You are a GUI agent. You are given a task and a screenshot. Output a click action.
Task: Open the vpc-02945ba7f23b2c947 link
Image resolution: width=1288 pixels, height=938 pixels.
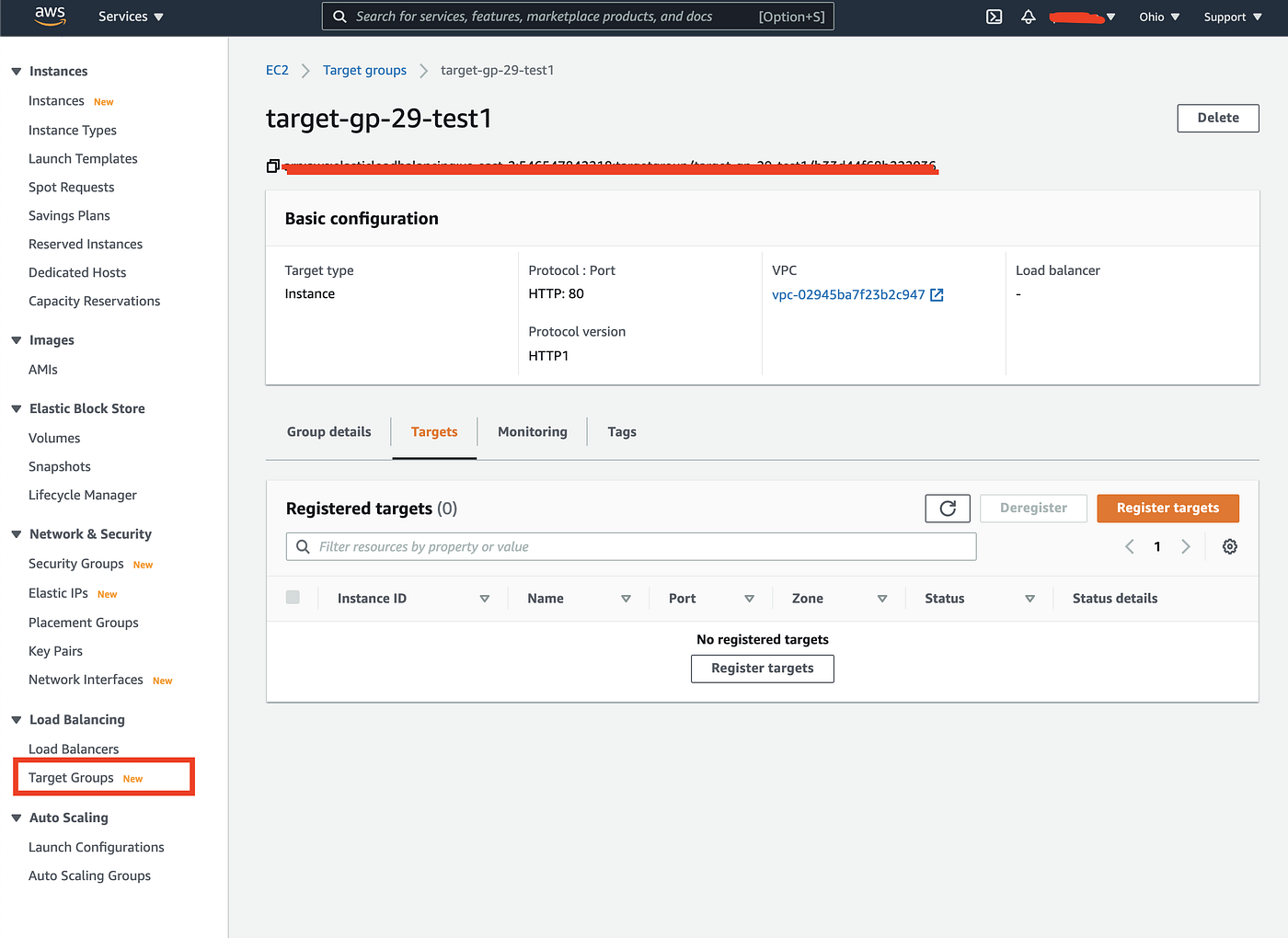point(848,295)
